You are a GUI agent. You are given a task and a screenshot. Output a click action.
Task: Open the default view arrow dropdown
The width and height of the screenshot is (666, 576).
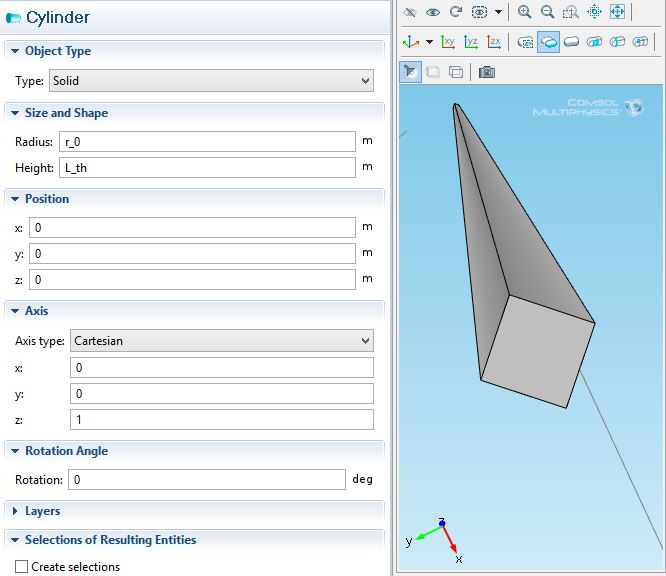click(429, 42)
